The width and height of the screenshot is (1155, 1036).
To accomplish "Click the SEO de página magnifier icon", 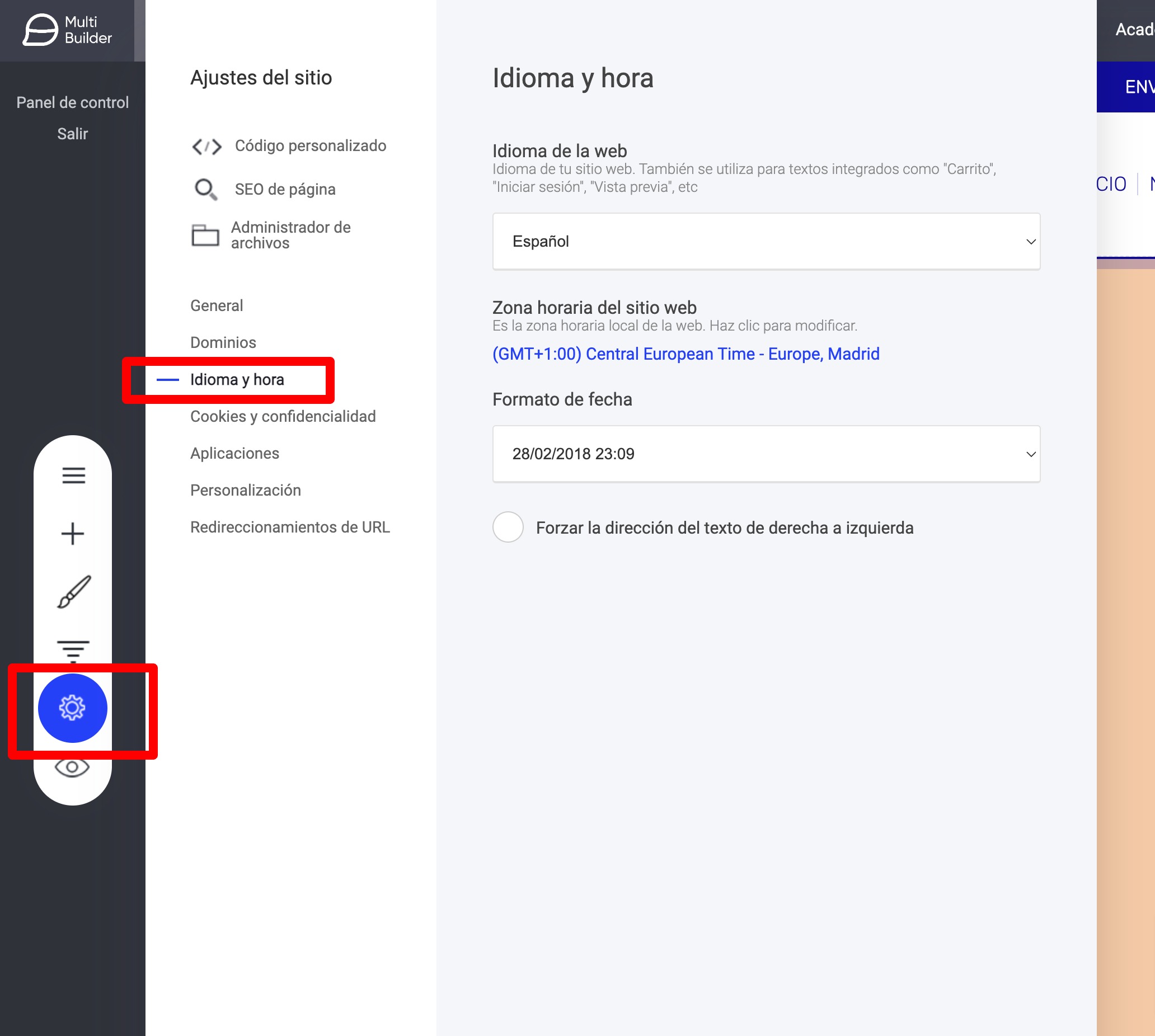I will tap(205, 190).
